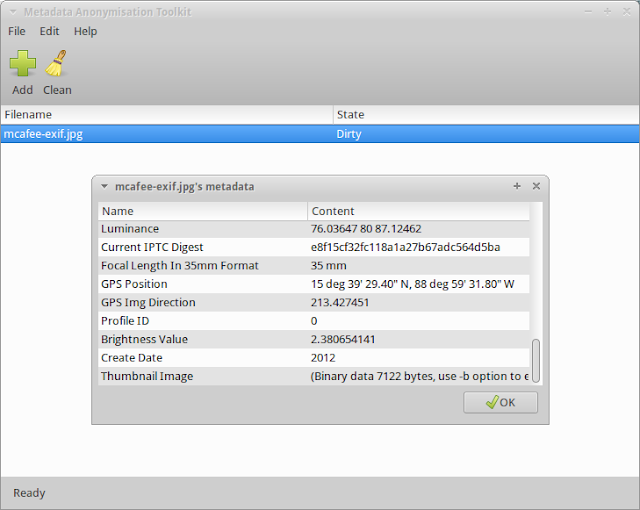Click the Ready status bar text
640x510 pixels.
29,493
